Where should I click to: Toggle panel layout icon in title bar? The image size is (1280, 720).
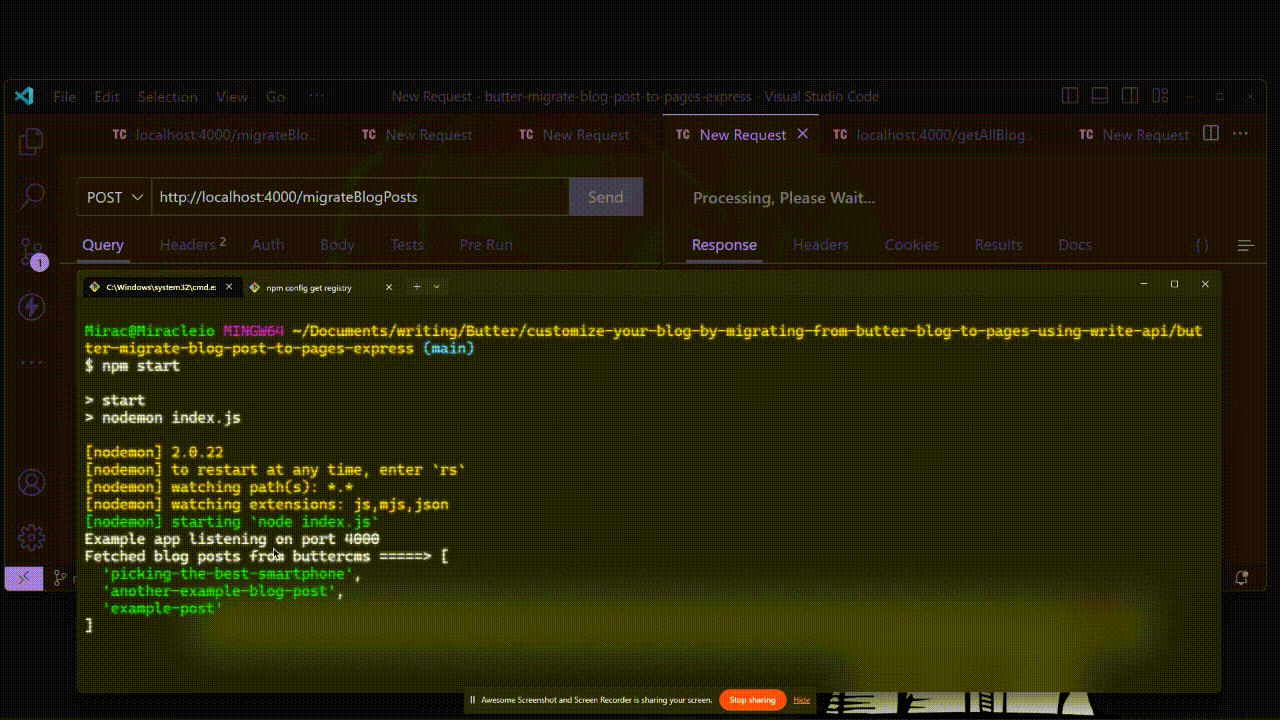pos(1100,96)
